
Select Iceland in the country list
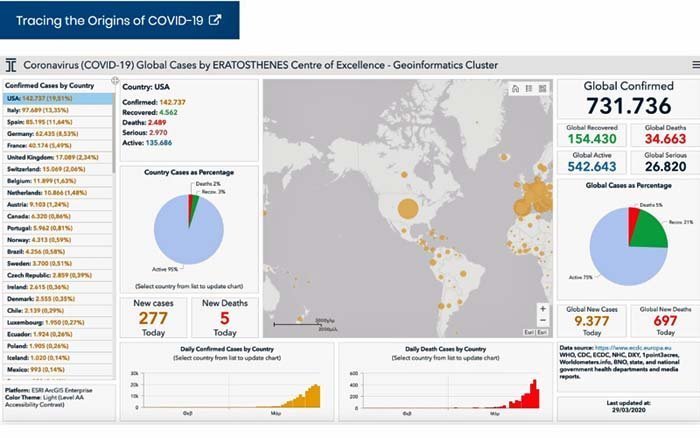click(58, 358)
